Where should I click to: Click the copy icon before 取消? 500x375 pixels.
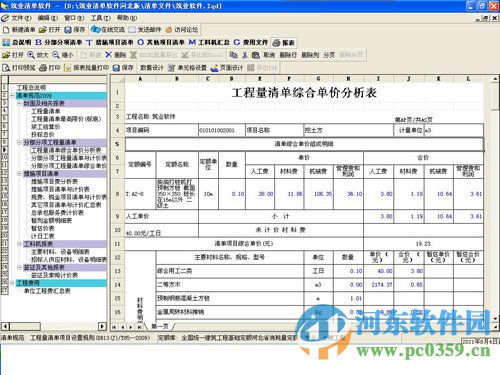[x=233, y=55]
